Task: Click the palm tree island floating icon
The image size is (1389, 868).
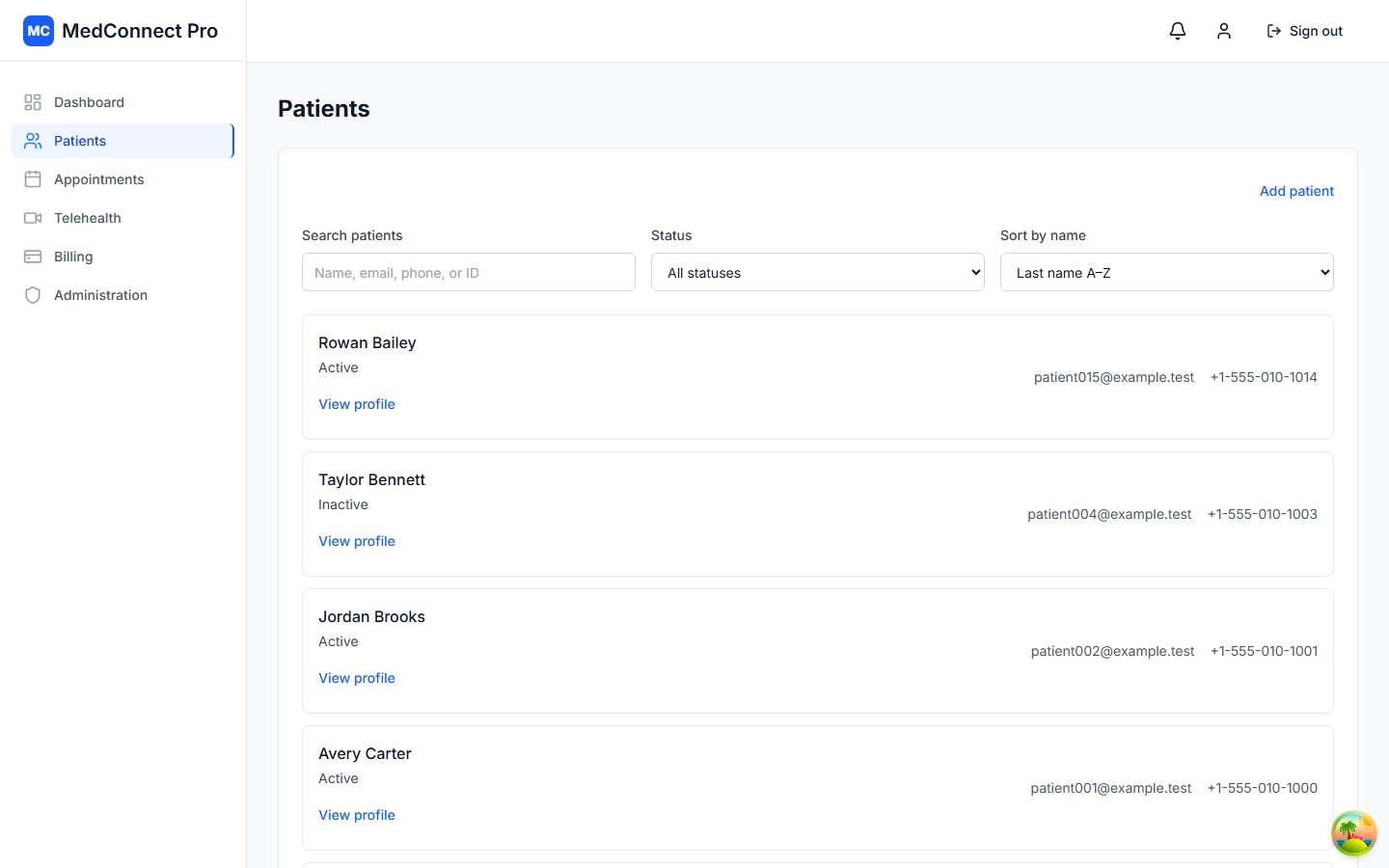Action: coord(1354,833)
